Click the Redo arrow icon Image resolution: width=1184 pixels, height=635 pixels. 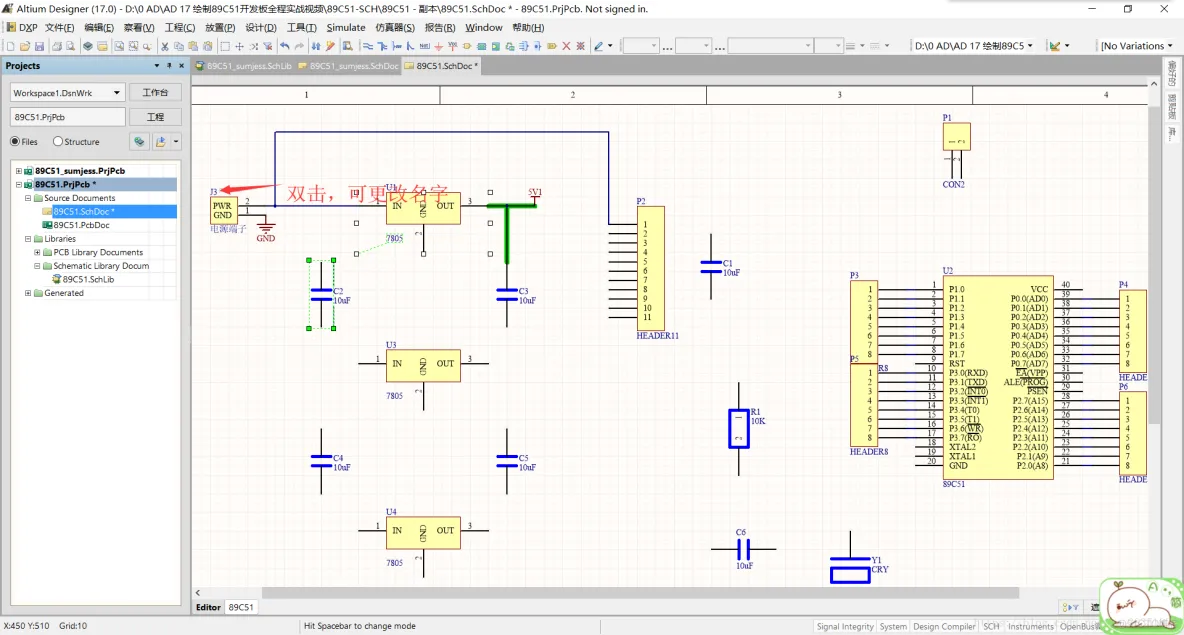299,46
